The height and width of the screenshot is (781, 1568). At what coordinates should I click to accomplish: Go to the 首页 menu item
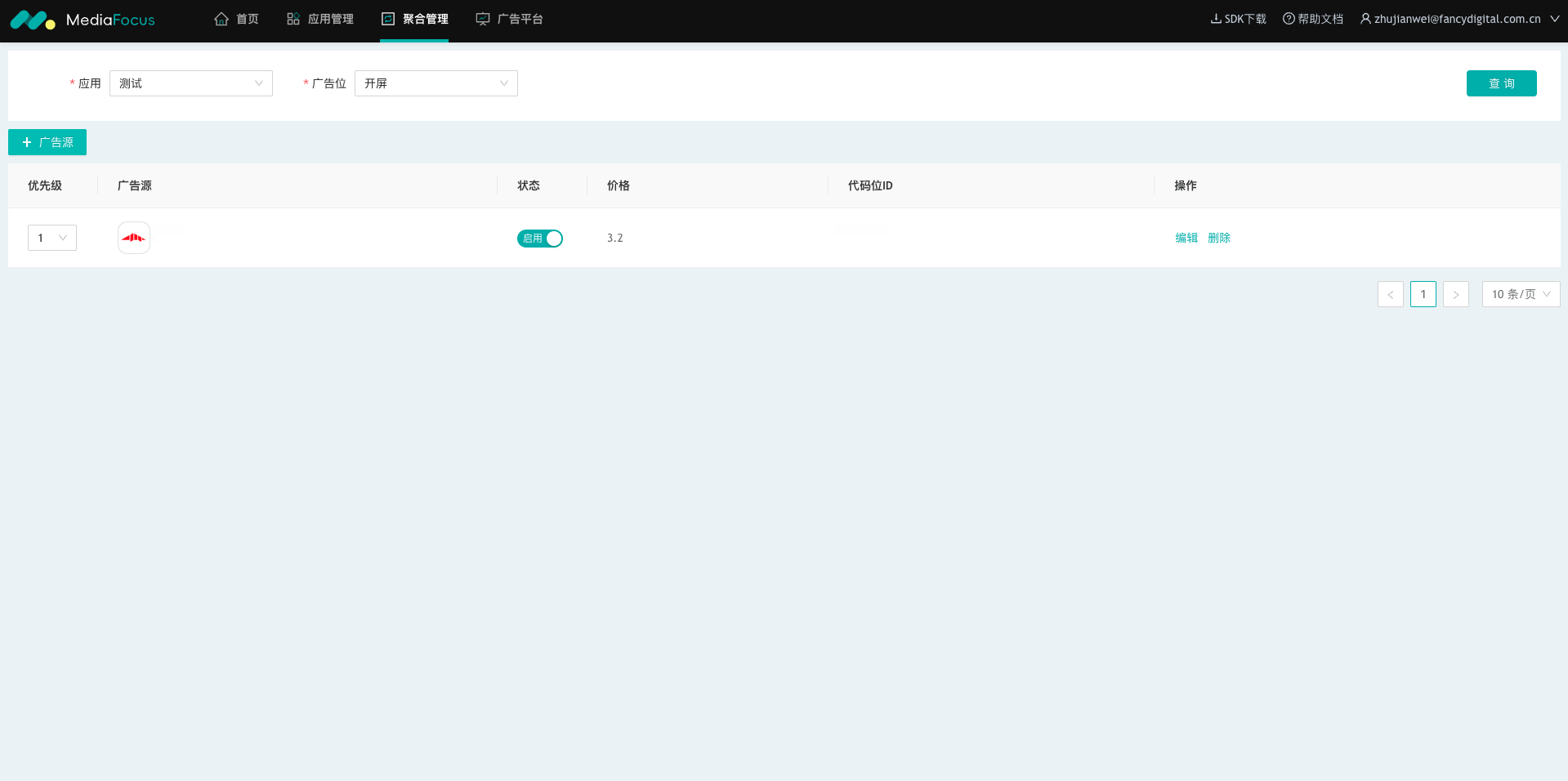pyautogui.click(x=247, y=19)
